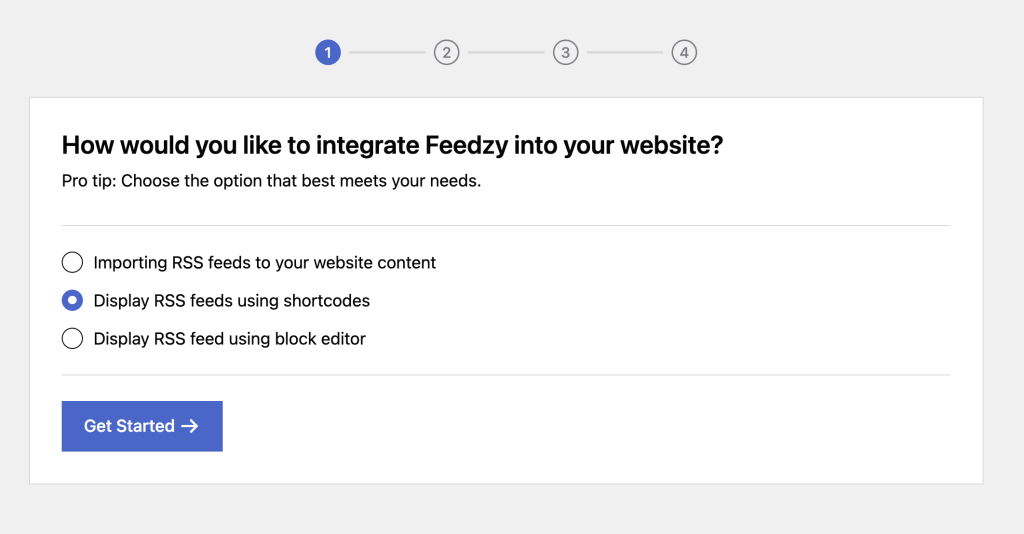Select the step 4 indicator

(x=684, y=52)
